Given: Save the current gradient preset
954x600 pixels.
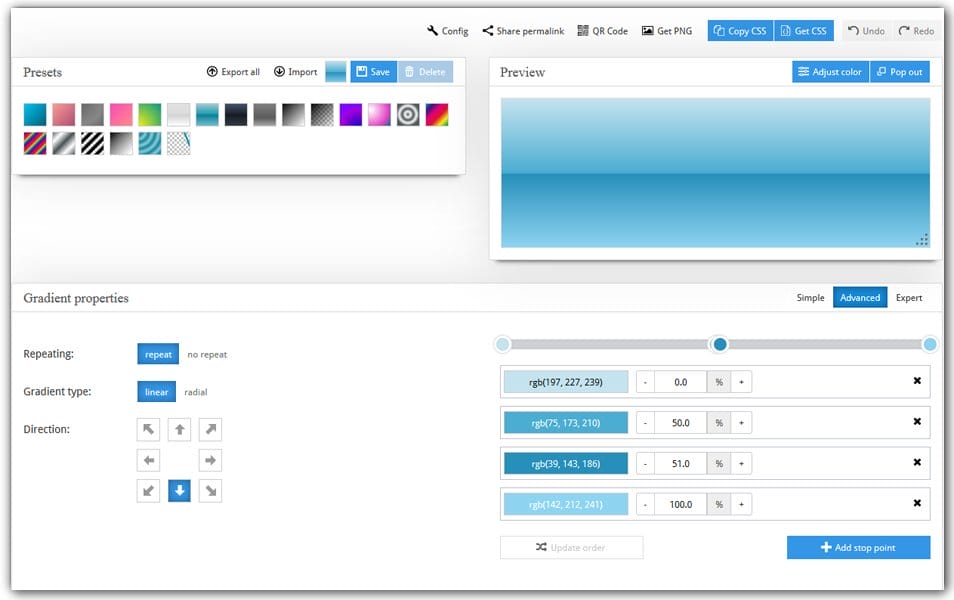Looking at the screenshot, I should [372, 72].
